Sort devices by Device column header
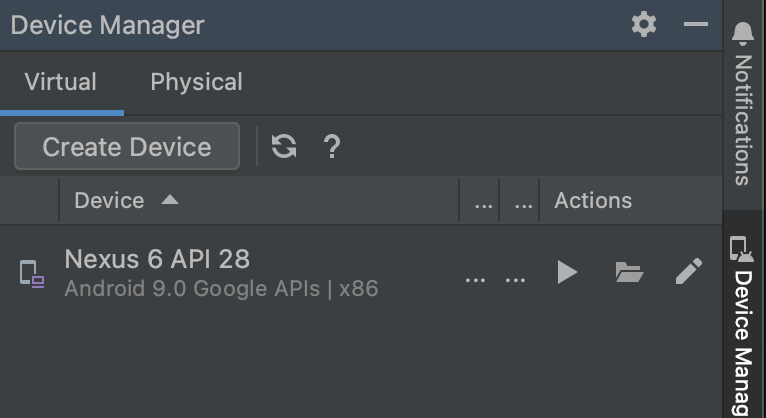The image size is (766, 418). tap(109, 200)
